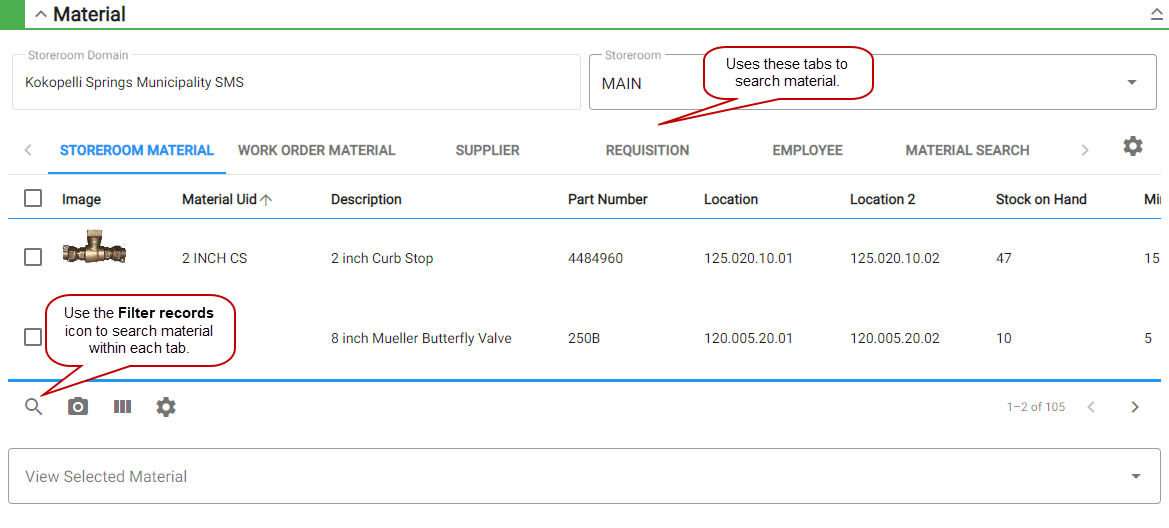Expand the View Selected Material dropdown

[1135, 477]
